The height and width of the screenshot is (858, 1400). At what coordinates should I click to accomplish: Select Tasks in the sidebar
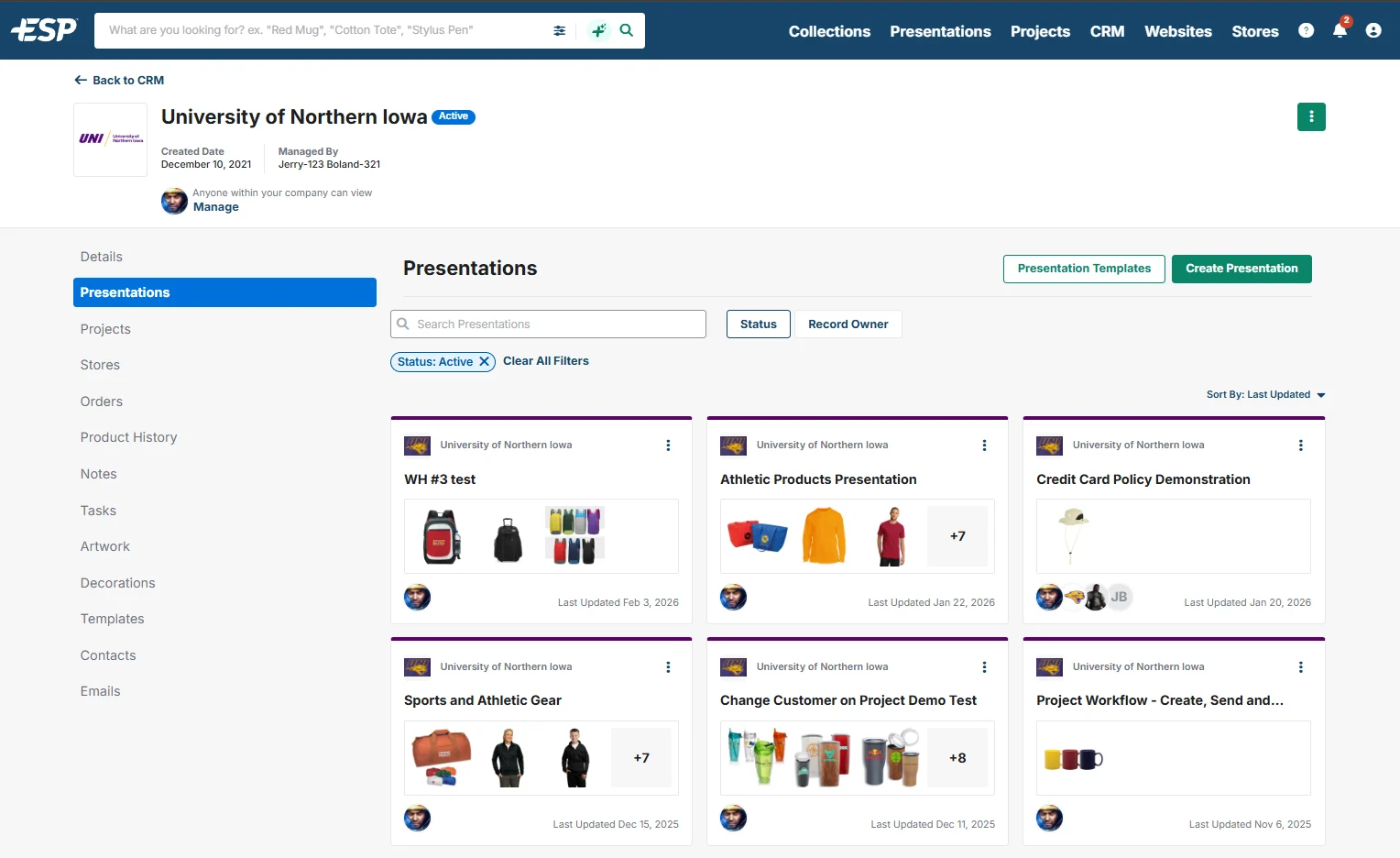pyautogui.click(x=224, y=511)
